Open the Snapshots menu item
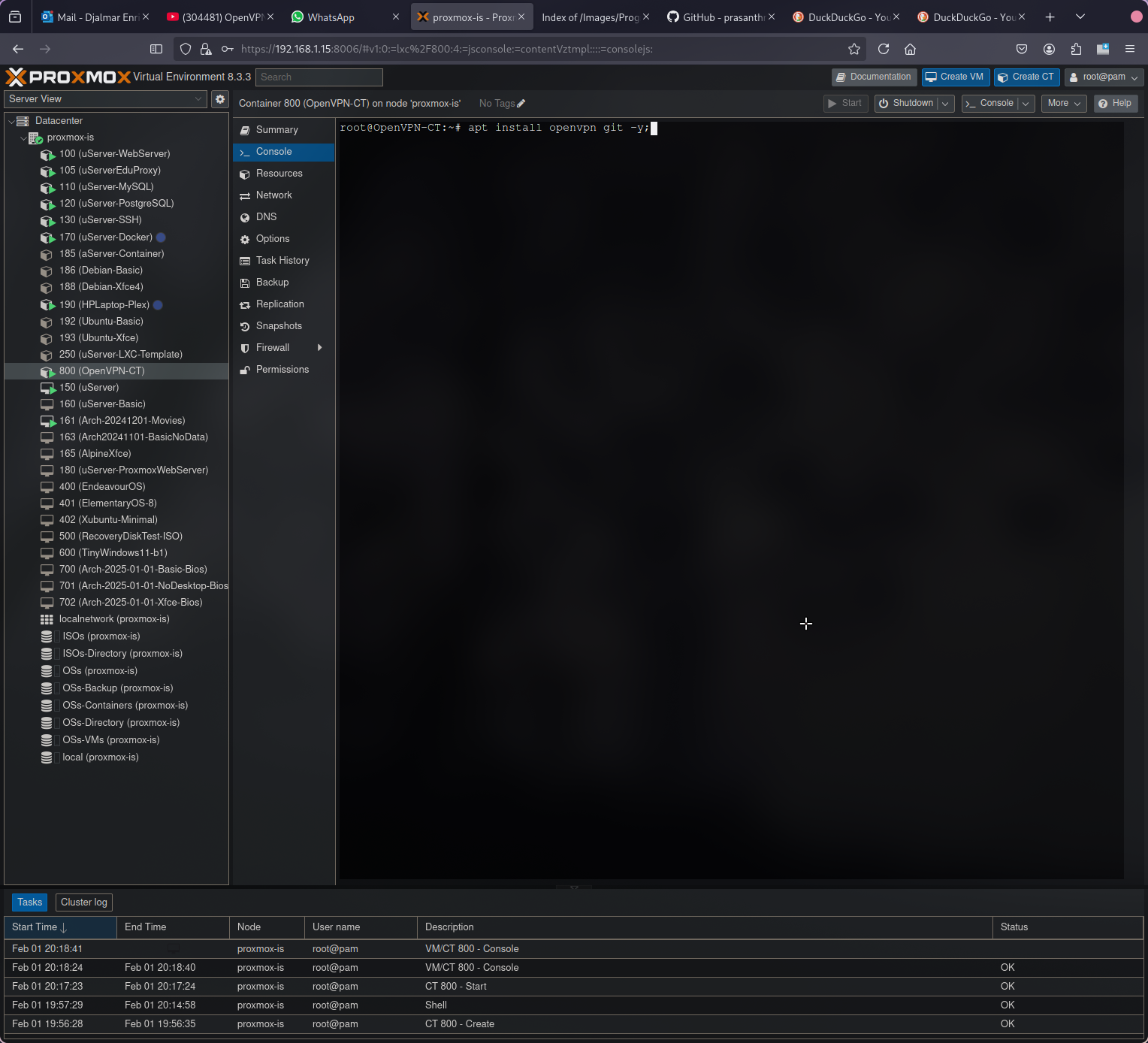Image resolution: width=1148 pixels, height=1043 pixels. (x=279, y=326)
